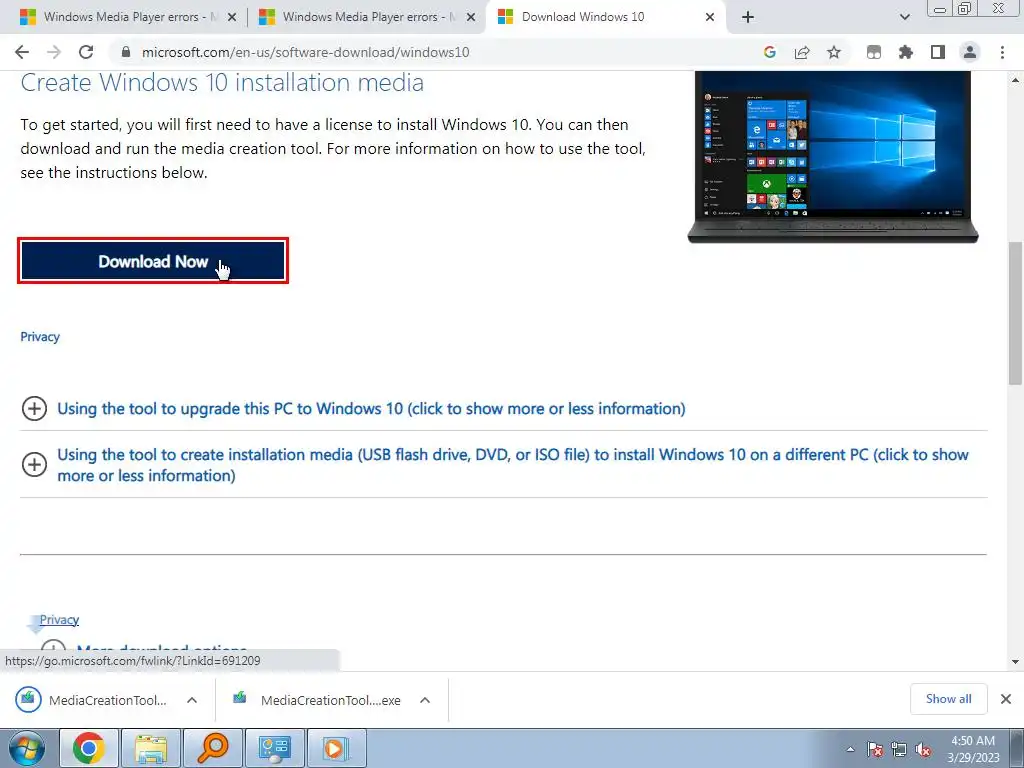
Task: Show hidden system tray icons
Action: pos(850,749)
